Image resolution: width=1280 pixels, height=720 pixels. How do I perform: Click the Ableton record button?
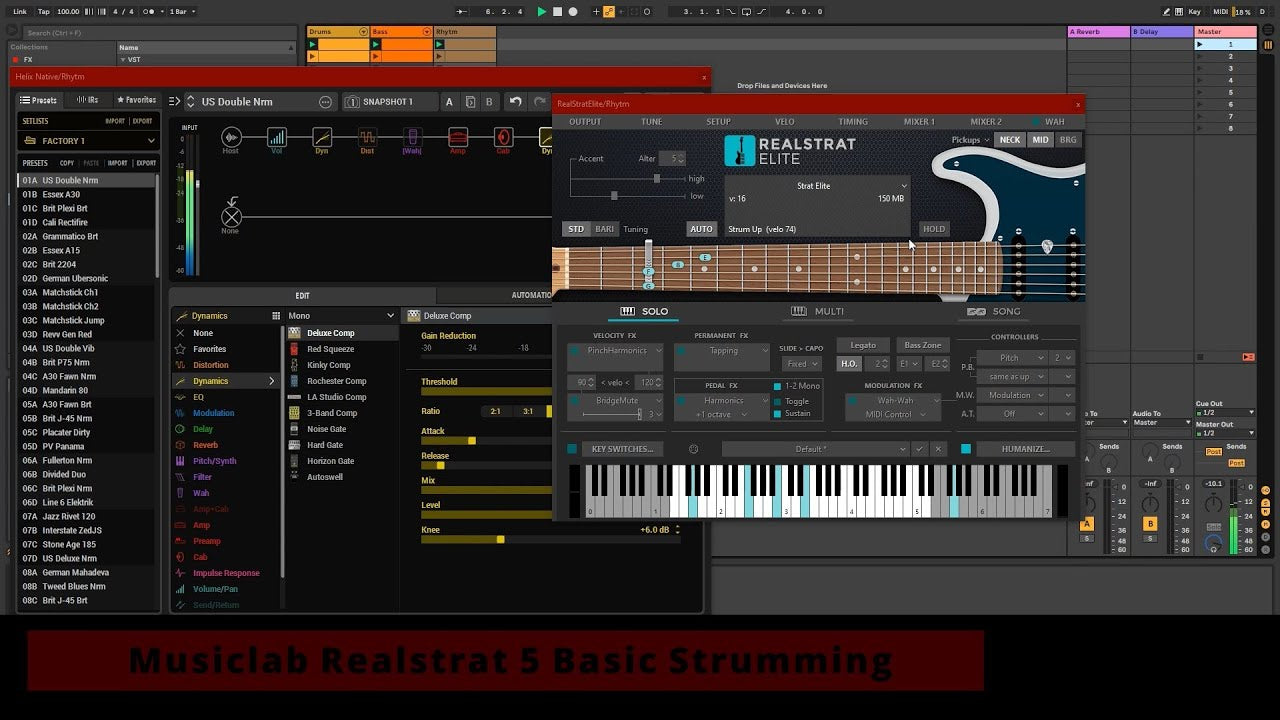[573, 12]
